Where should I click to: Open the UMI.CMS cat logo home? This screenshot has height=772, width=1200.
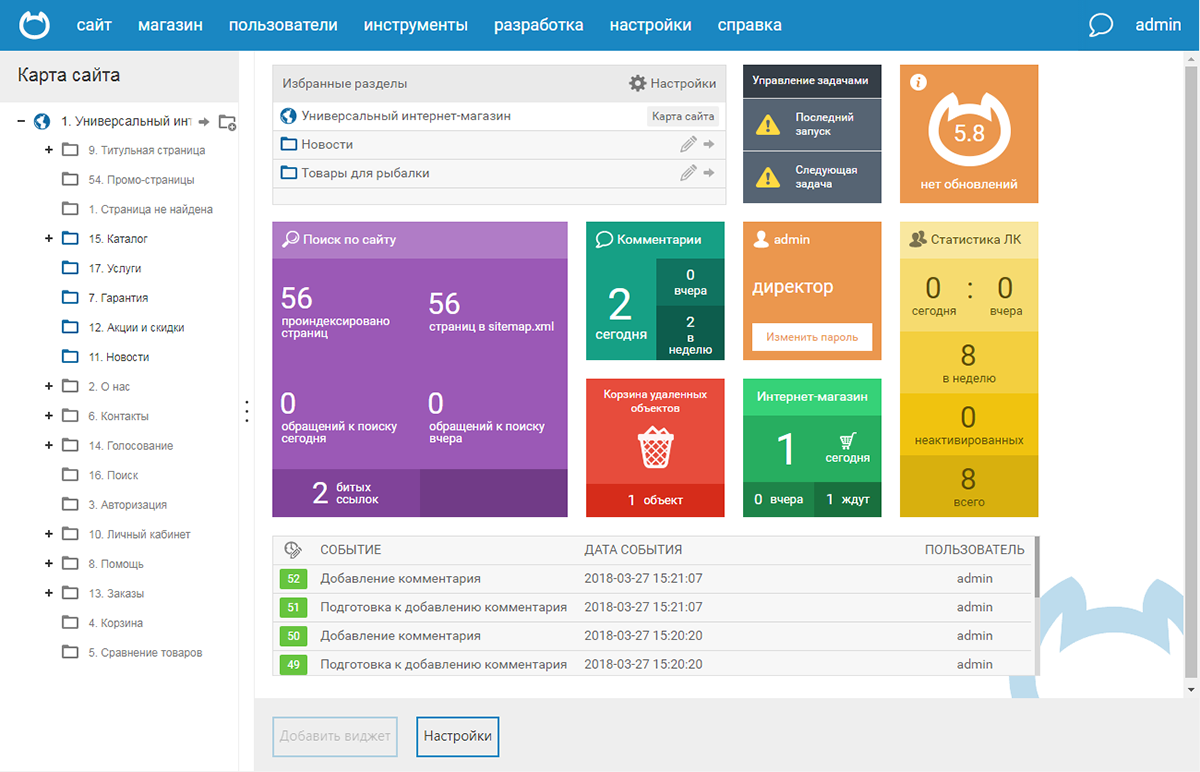pyautogui.click(x=34, y=25)
